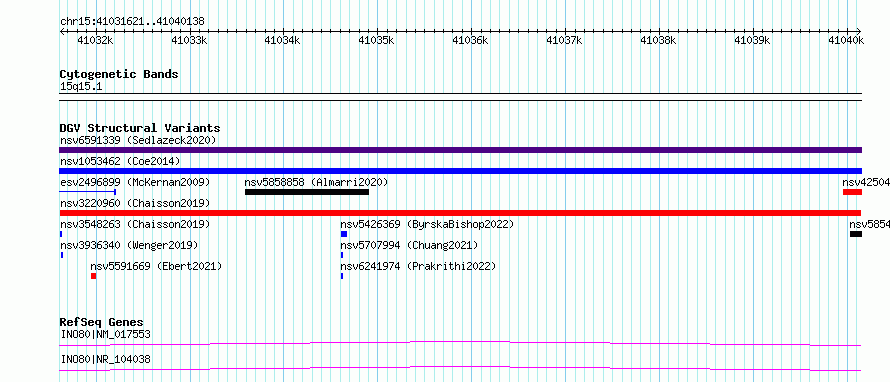Open the esv2496899 (McKernan2009) label
This screenshot has width=890, height=382.
click(135, 182)
